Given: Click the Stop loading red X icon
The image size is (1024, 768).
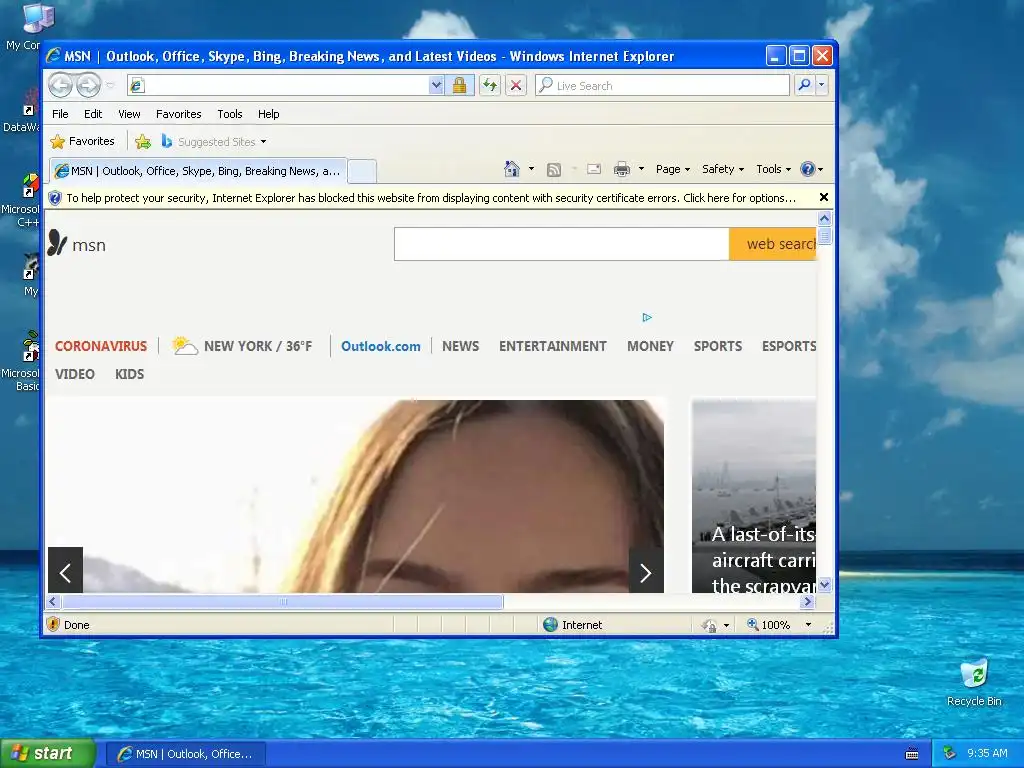Looking at the screenshot, I should pyautogui.click(x=516, y=85).
